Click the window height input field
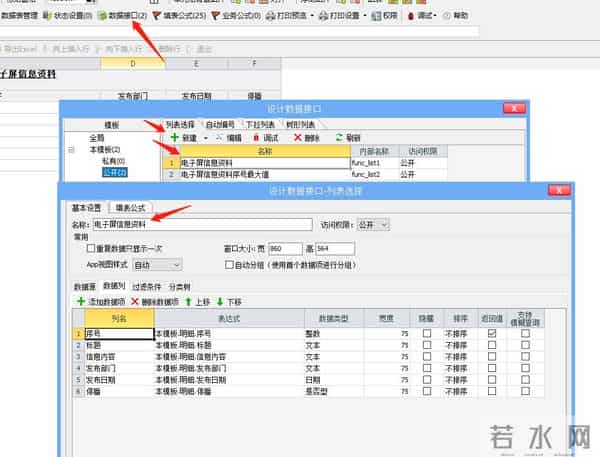The height and width of the screenshot is (457, 600). [335, 249]
